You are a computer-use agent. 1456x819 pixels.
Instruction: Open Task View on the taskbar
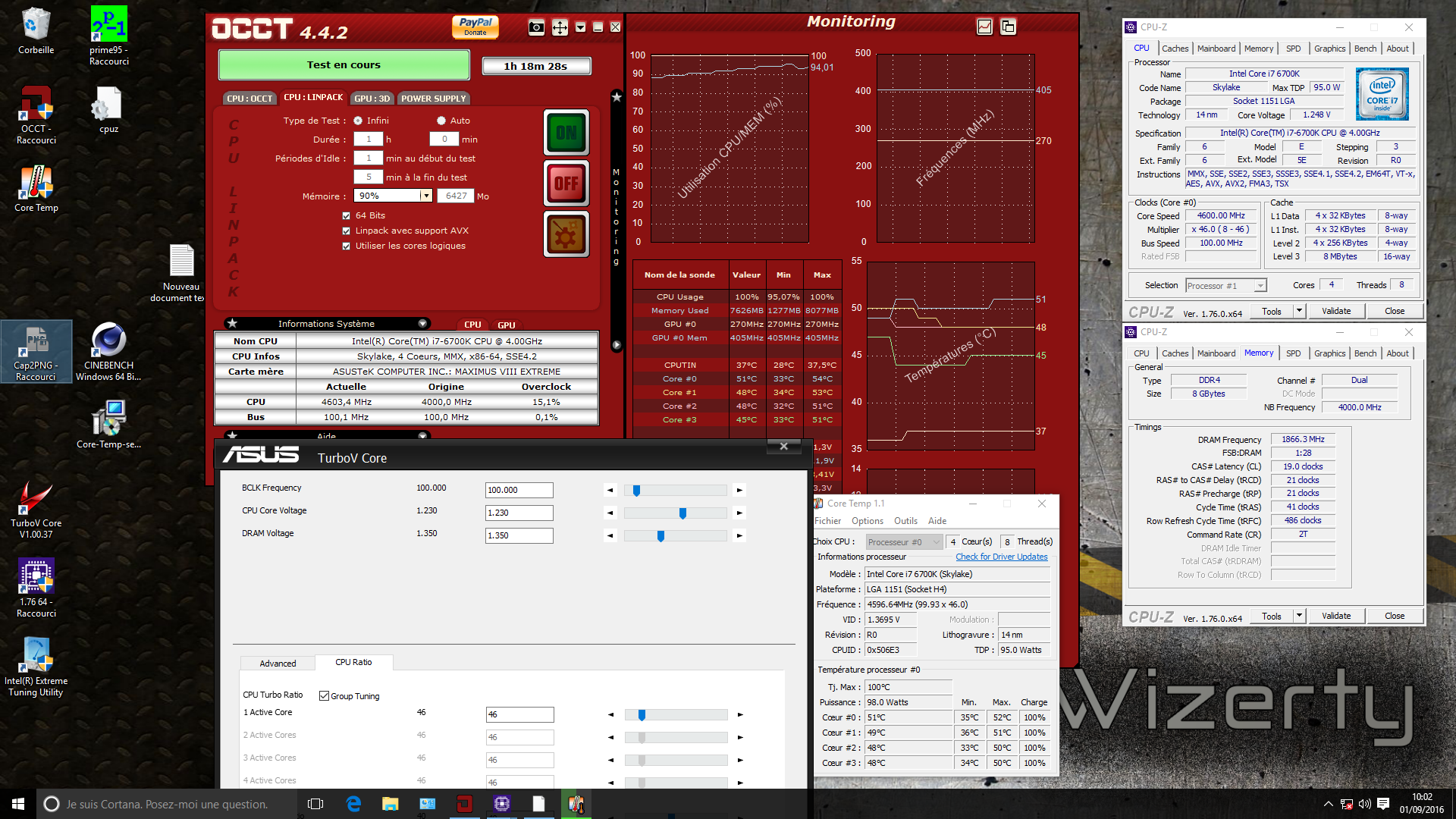316,804
